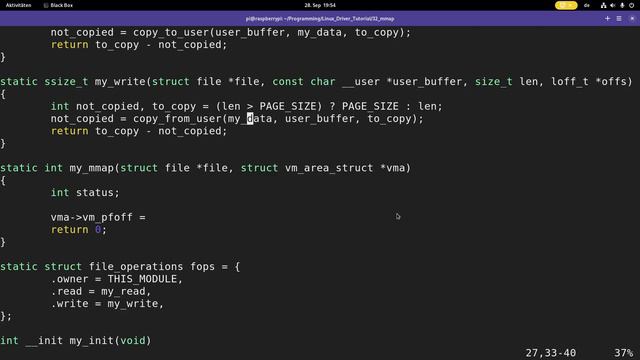This screenshot has width=640, height=360.
Task: Click 'copy_from_user' function call
Action: [x=177, y=119]
